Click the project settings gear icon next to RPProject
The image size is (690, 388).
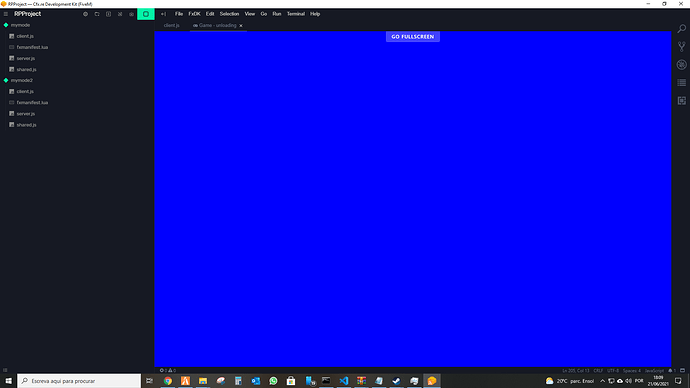pyautogui.click(x=85, y=14)
